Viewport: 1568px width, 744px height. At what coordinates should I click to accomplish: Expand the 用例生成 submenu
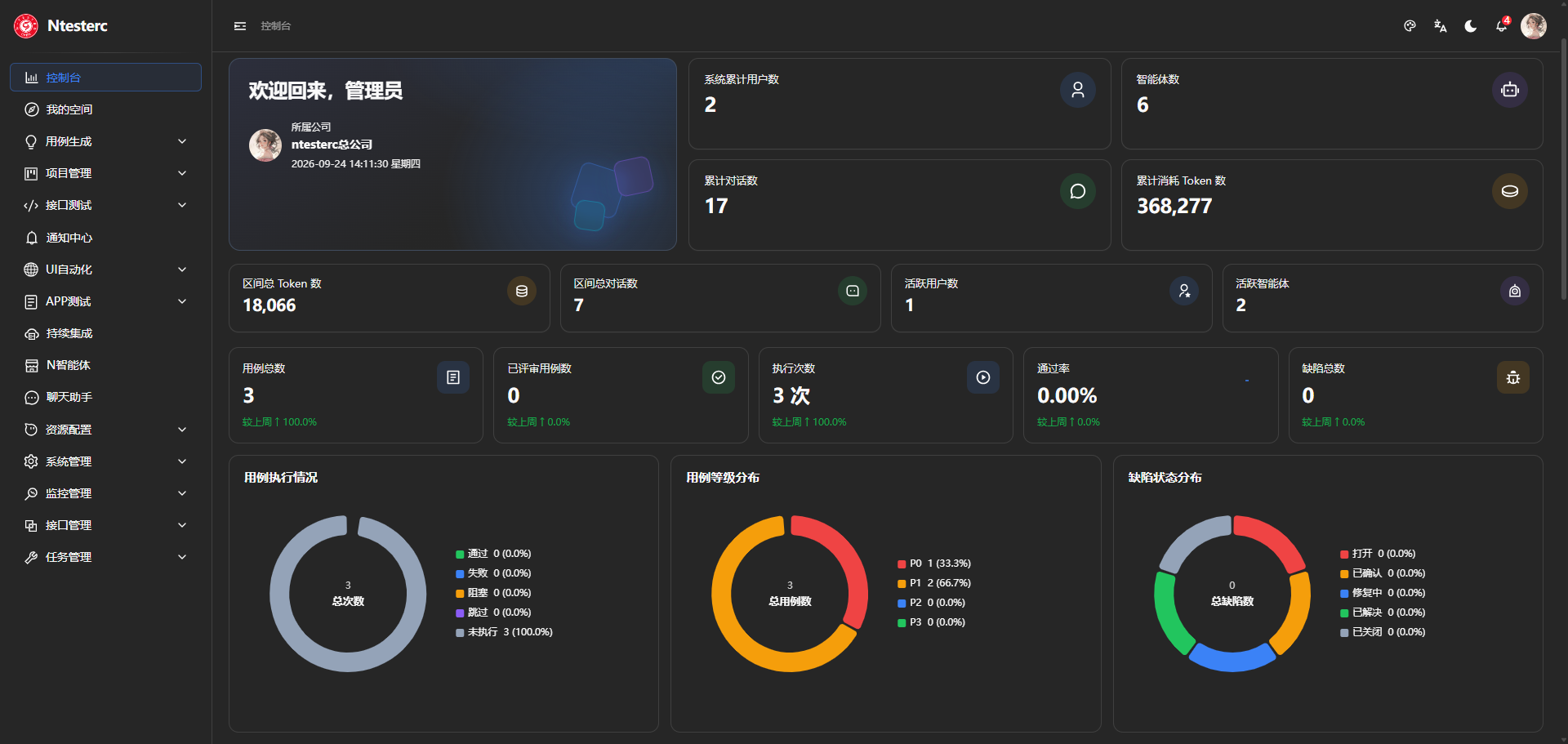(105, 141)
